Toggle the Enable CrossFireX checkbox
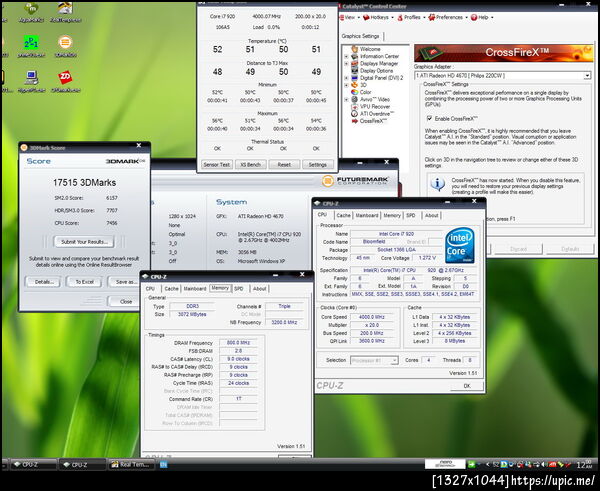The height and width of the screenshot is (491, 600). 429,119
